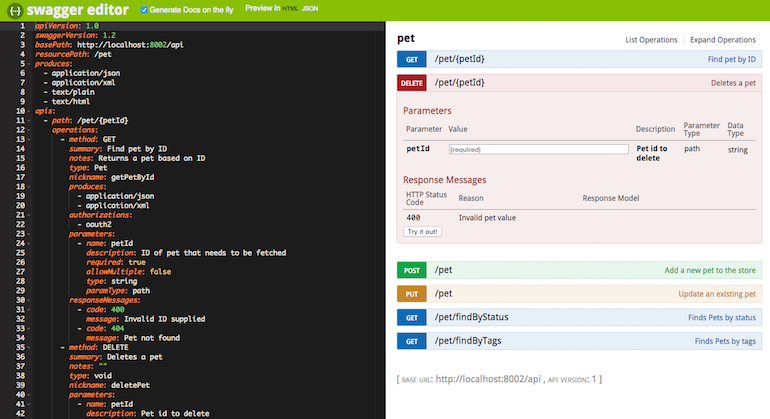Click the Try it out! button

click(x=422, y=231)
